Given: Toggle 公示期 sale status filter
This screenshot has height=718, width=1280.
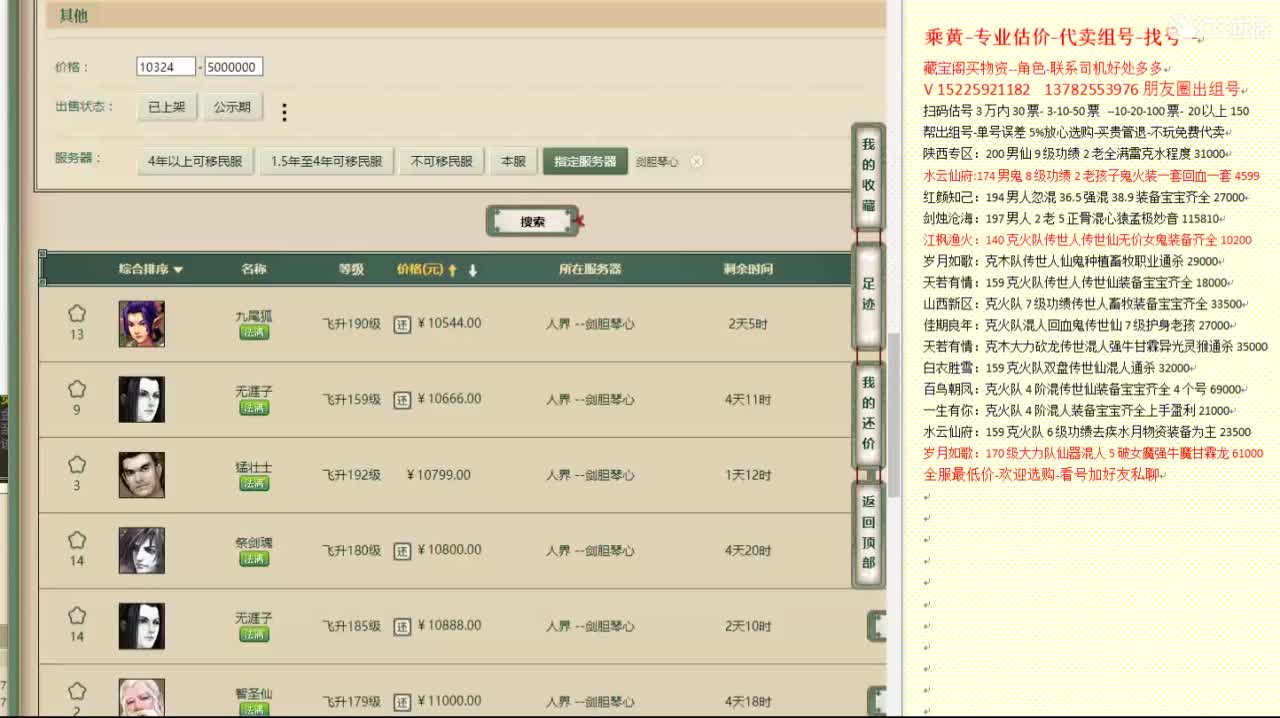Looking at the screenshot, I should point(232,107).
